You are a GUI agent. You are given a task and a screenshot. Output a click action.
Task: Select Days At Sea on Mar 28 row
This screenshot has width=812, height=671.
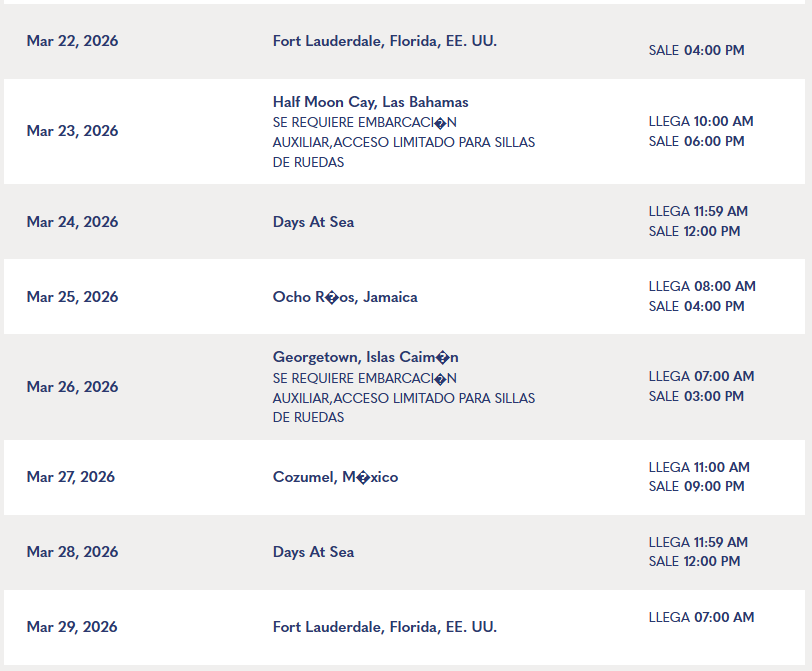coord(313,552)
